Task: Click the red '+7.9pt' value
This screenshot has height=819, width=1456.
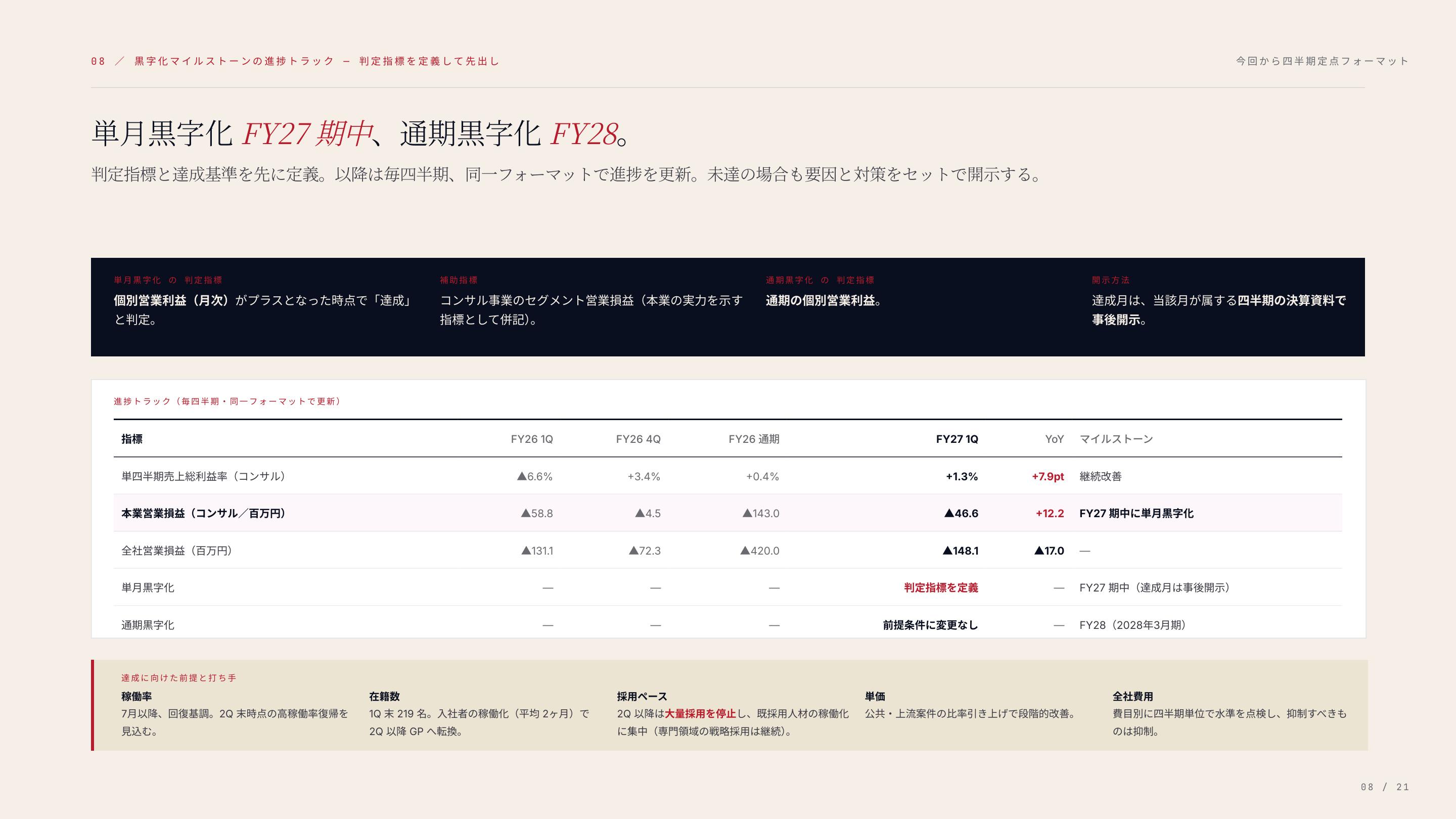Action: point(1048,476)
